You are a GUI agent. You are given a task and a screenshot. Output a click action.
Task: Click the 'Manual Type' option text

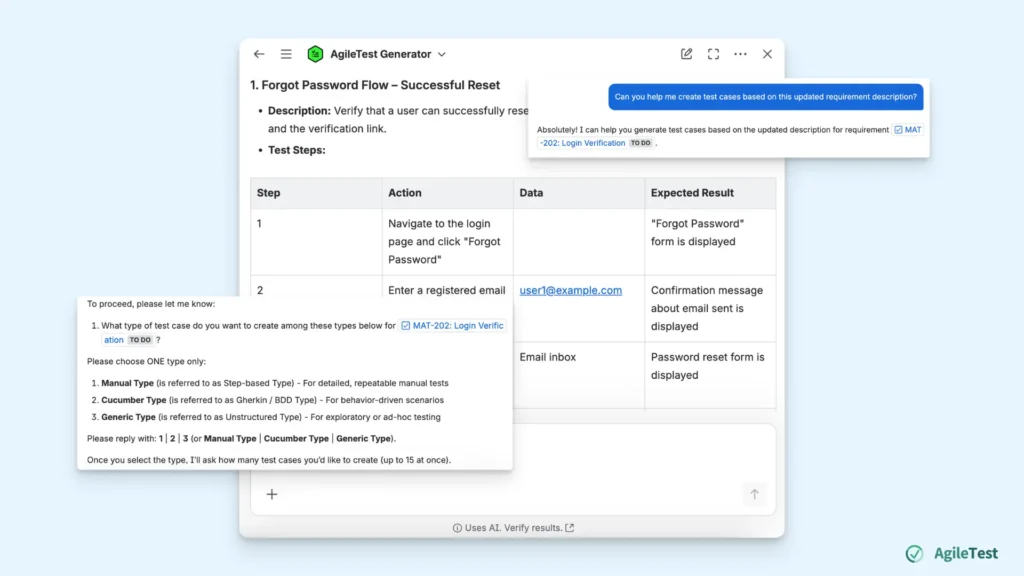(x=127, y=383)
